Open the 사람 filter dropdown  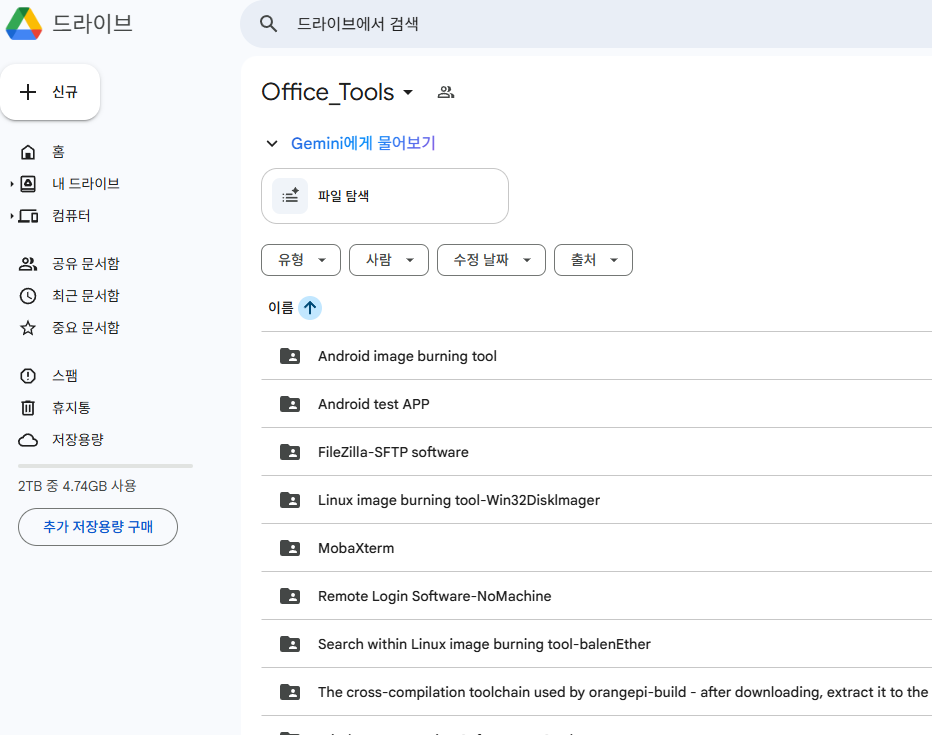[389, 260]
